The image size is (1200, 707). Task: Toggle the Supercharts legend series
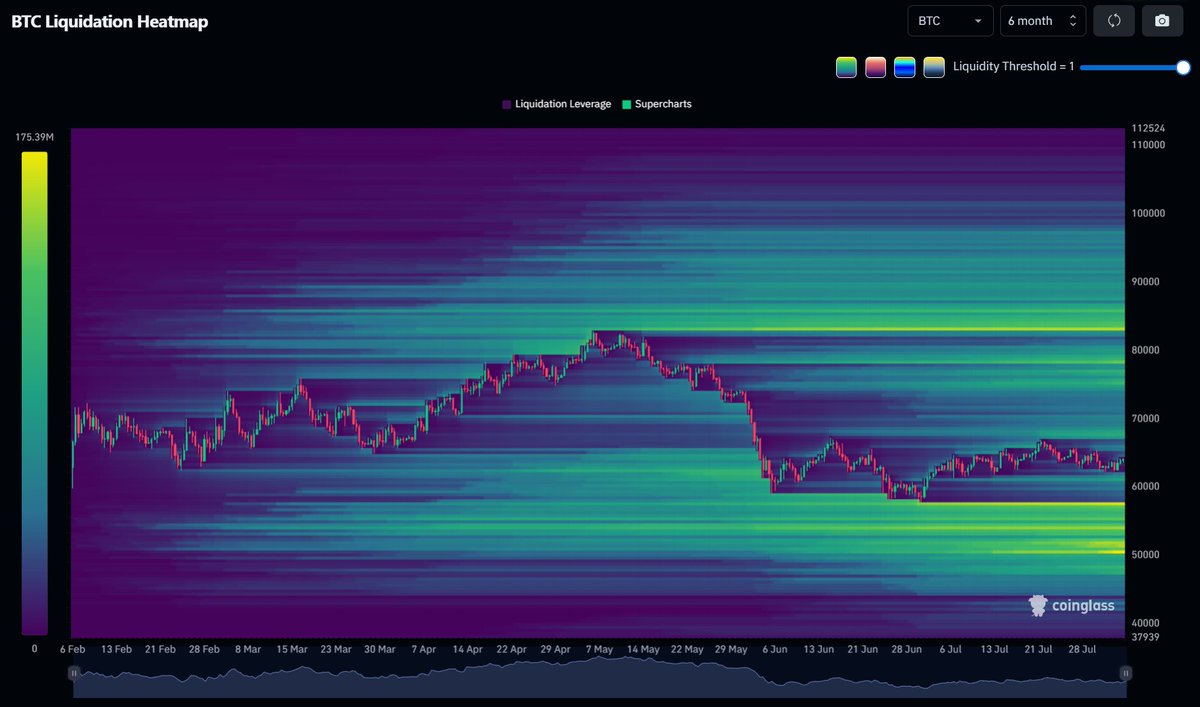pos(656,104)
